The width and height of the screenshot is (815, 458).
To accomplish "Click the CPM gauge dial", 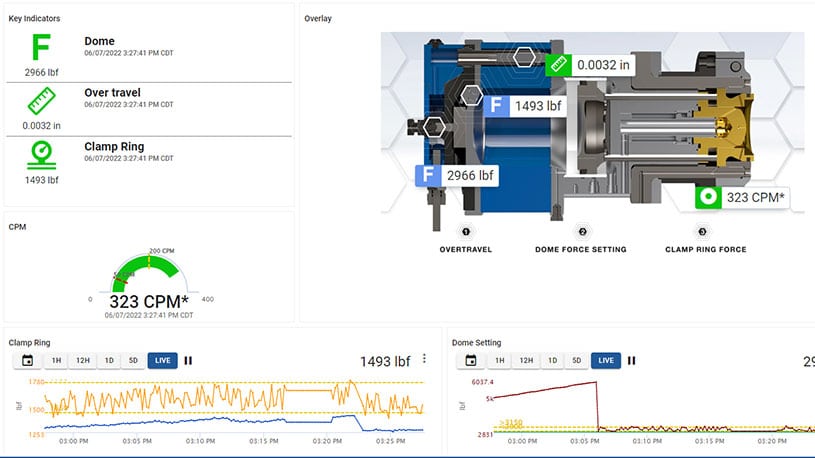I will [149, 270].
